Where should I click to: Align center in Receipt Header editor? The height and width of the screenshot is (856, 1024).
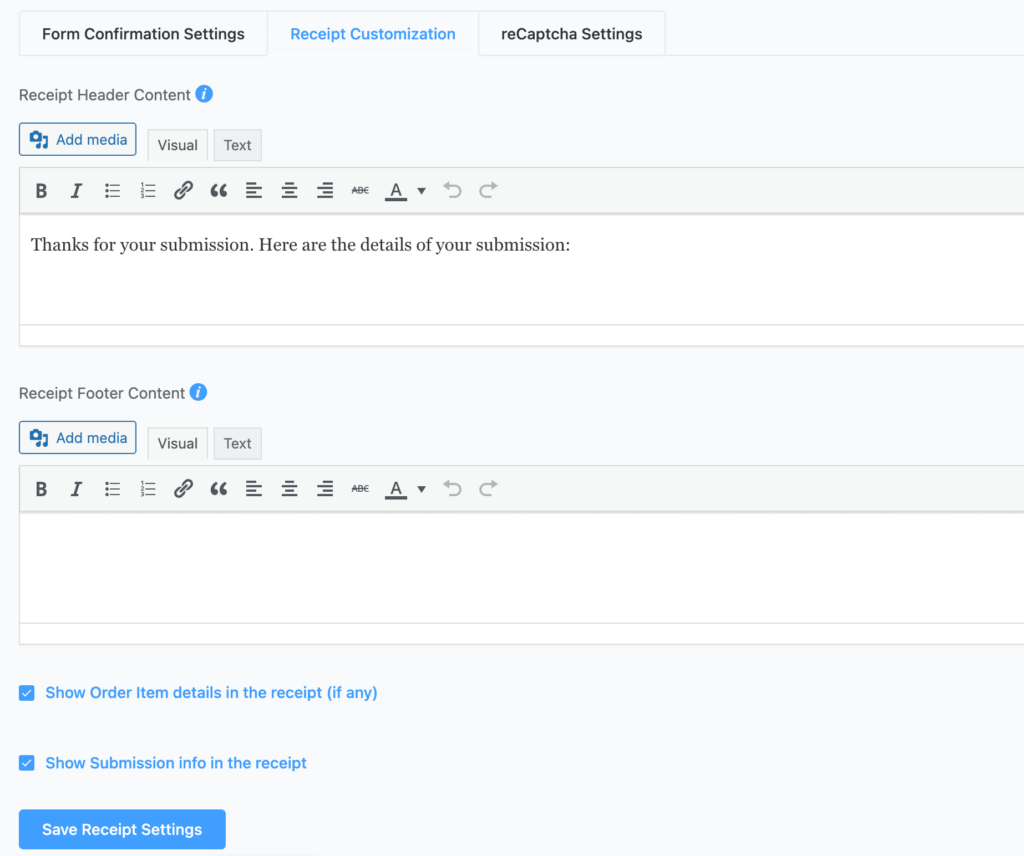coord(289,191)
